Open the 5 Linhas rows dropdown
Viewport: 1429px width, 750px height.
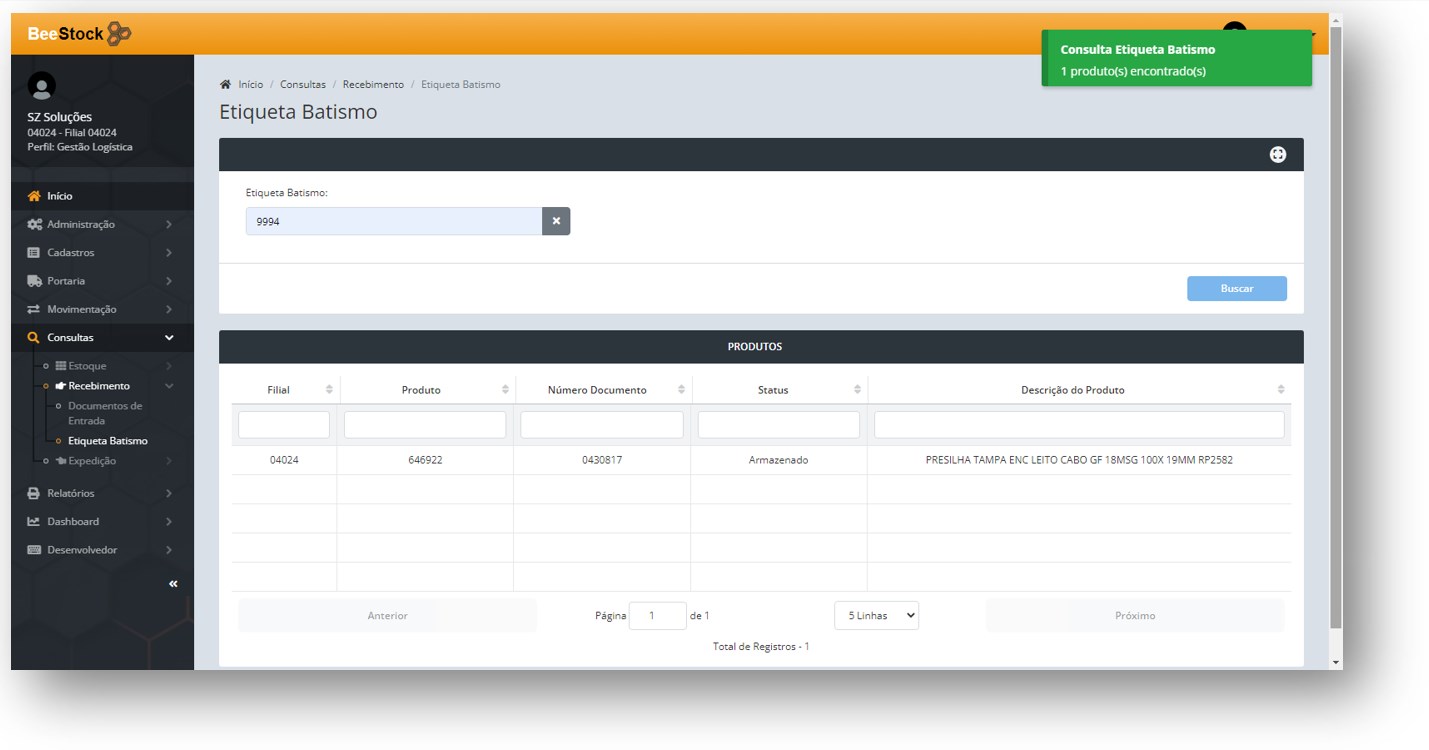click(x=876, y=616)
